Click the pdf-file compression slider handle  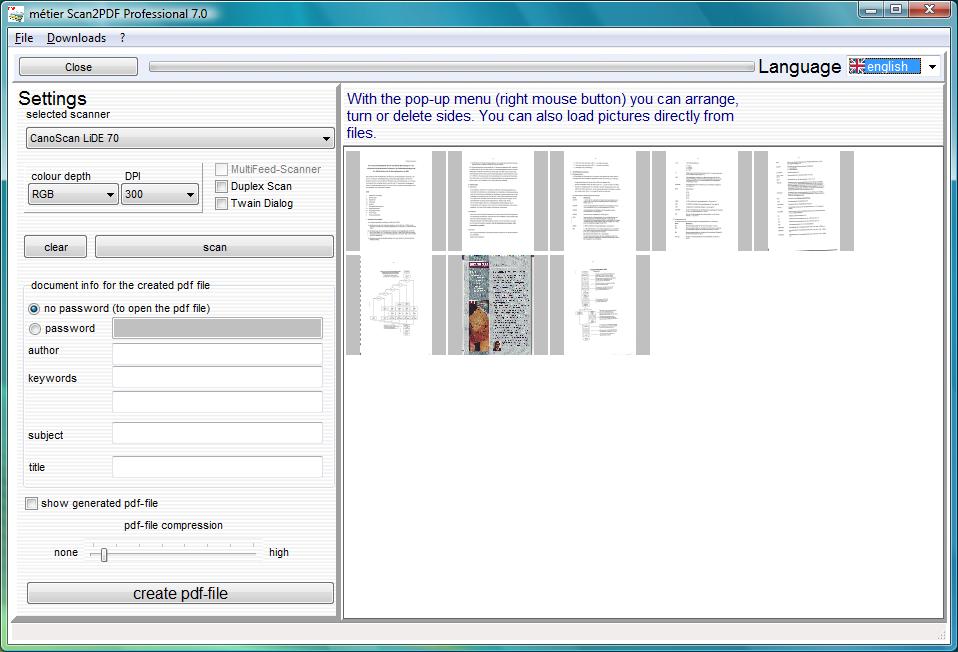point(104,553)
